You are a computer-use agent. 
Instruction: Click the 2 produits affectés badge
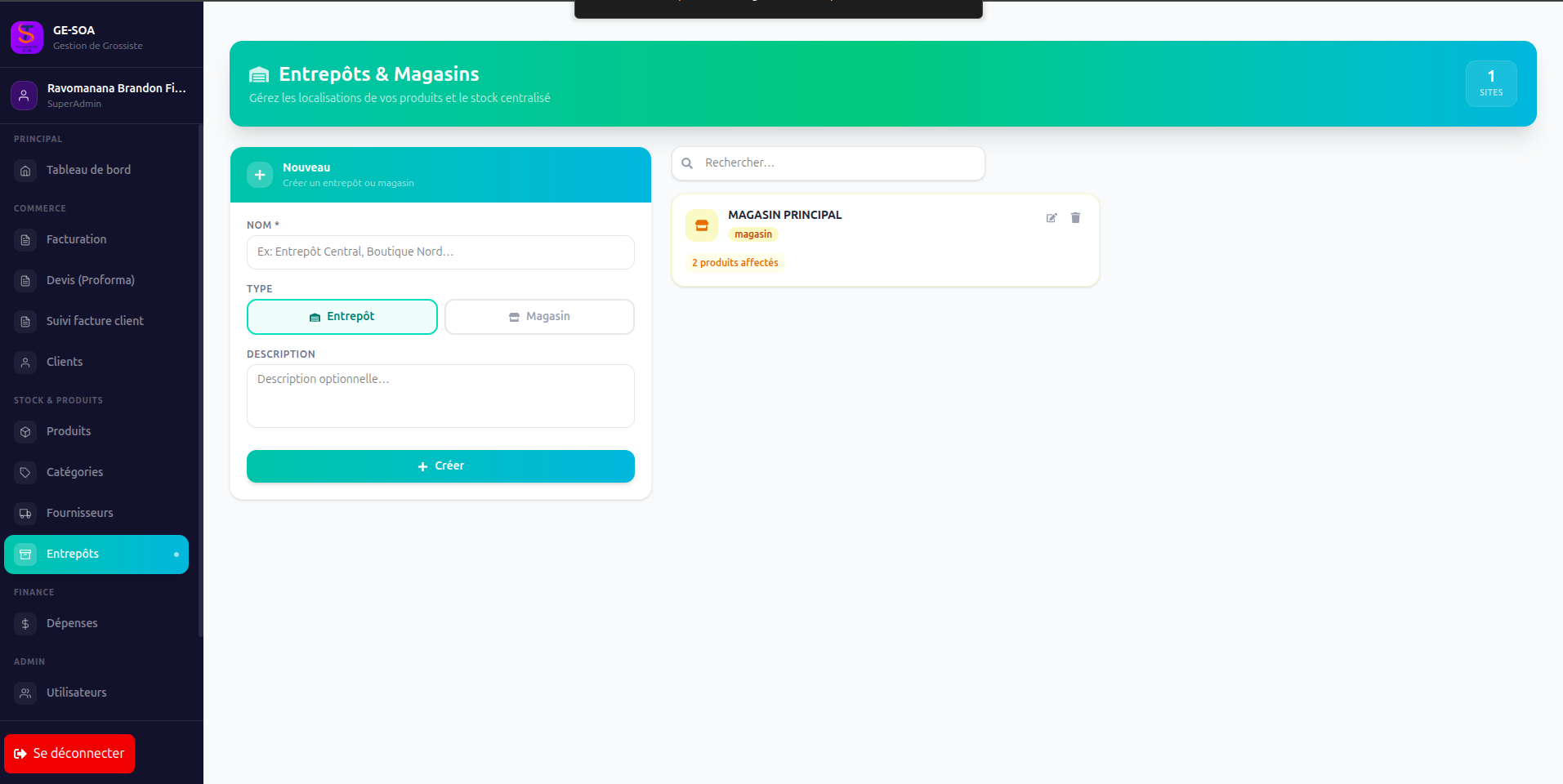click(x=735, y=263)
